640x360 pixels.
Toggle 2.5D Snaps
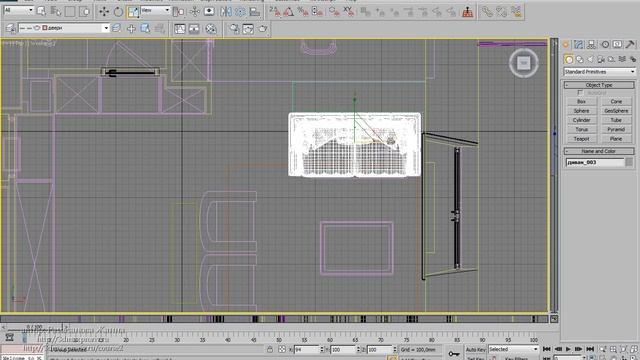275,12
